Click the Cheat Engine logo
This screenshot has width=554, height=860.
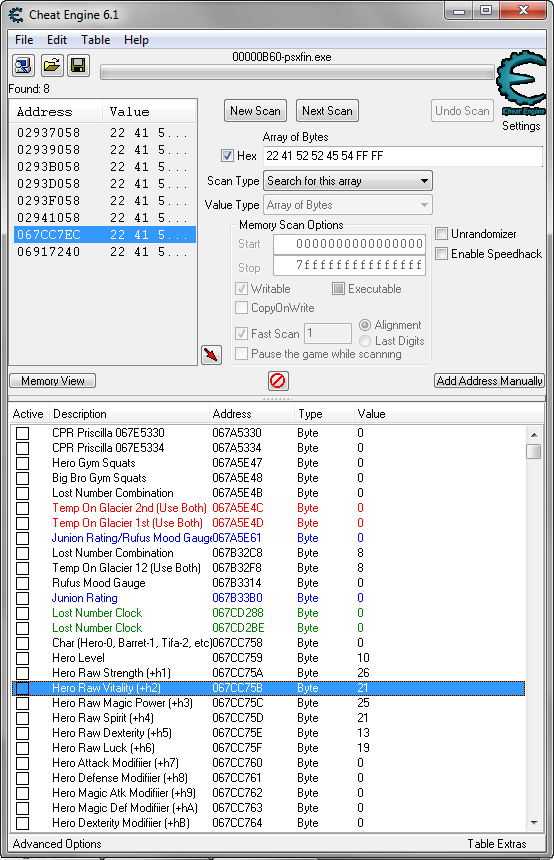[x=521, y=82]
